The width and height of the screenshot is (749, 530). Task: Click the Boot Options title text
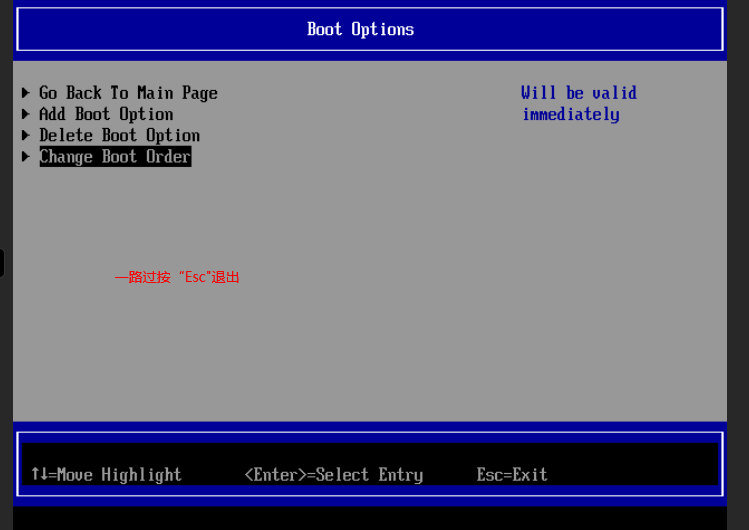pyautogui.click(x=360, y=30)
